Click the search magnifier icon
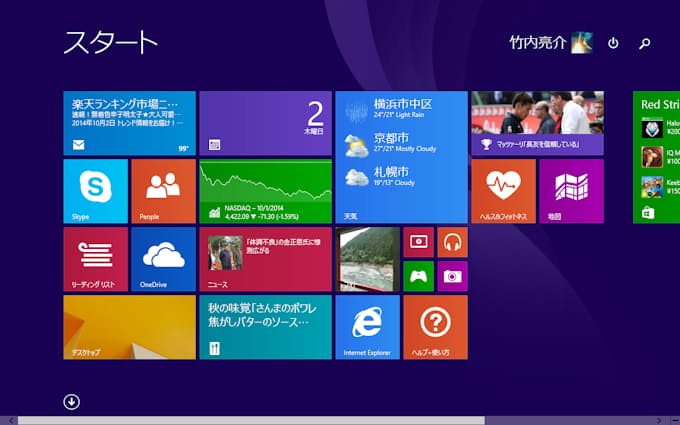 [645, 44]
